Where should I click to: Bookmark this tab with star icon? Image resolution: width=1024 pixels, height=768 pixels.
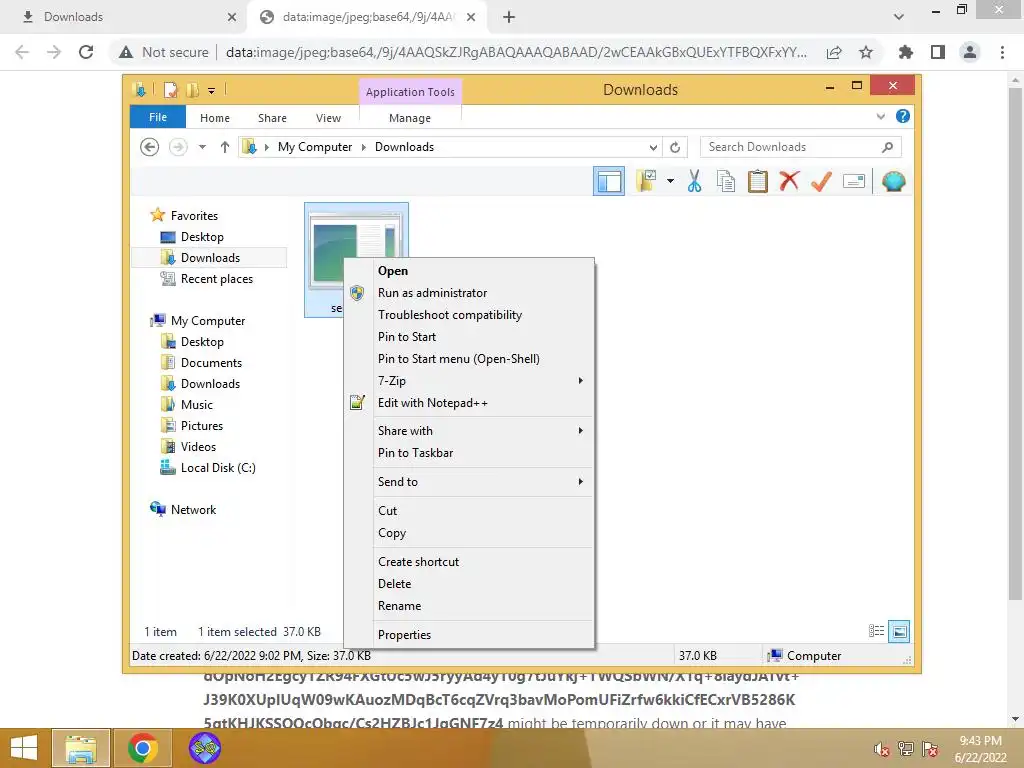coord(866,52)
